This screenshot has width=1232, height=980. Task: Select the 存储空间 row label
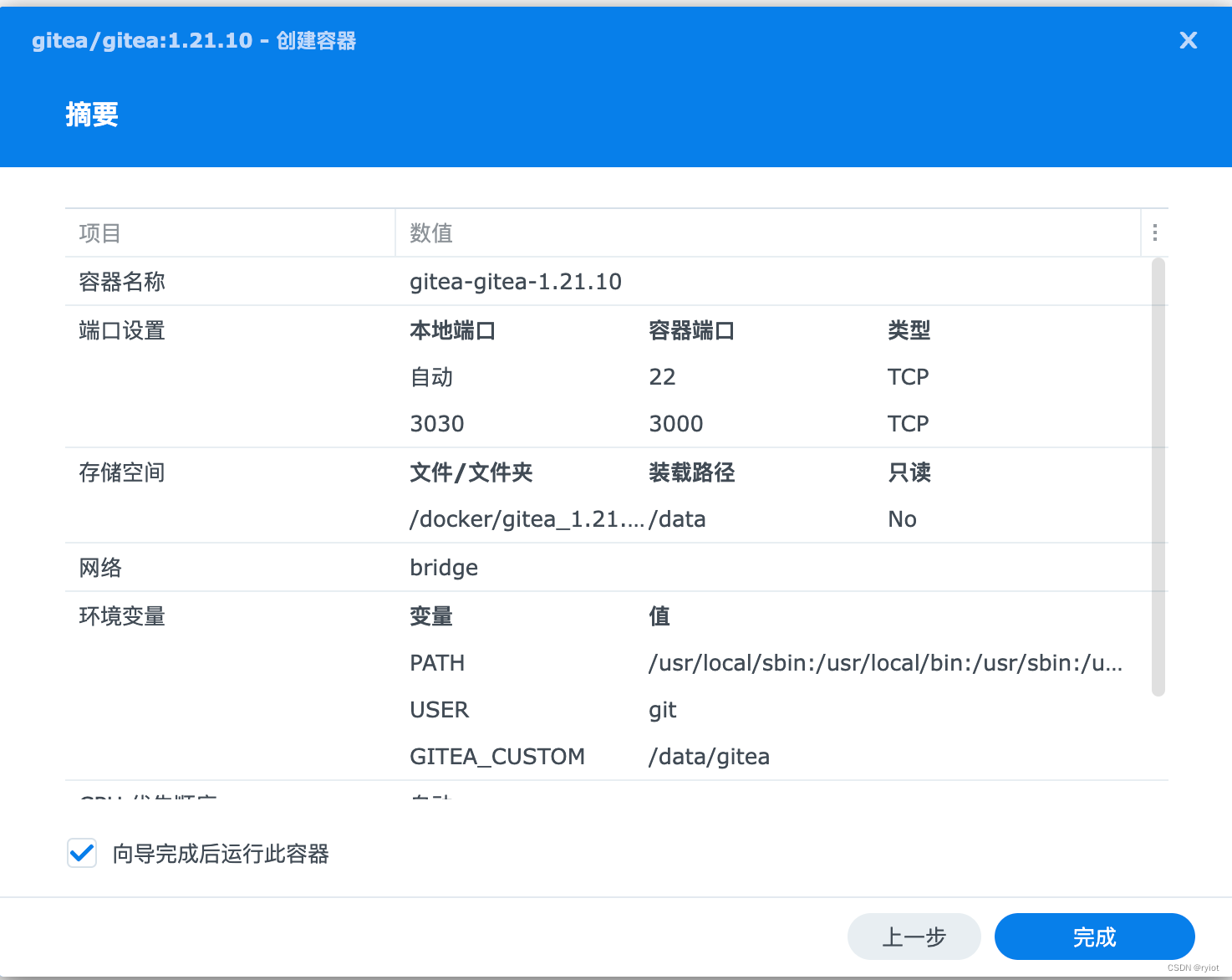[x=122, y=472]
